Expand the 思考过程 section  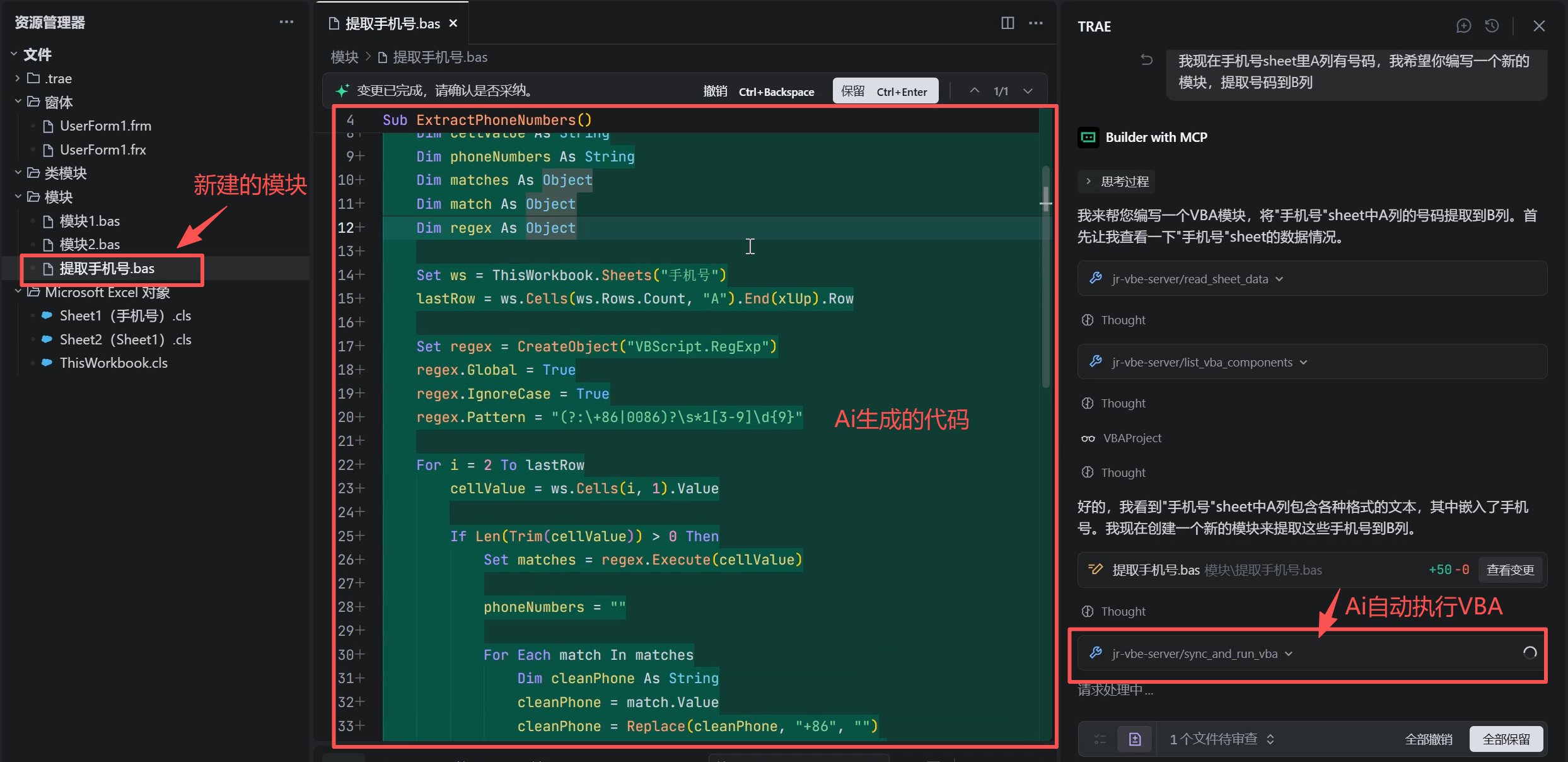(x=1116, y=182)
